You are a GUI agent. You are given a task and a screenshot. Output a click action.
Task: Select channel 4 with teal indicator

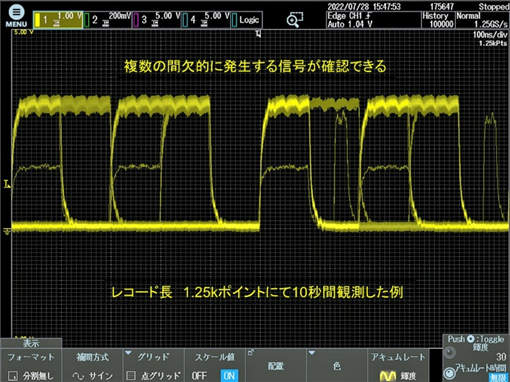click(x=206, y=20)
